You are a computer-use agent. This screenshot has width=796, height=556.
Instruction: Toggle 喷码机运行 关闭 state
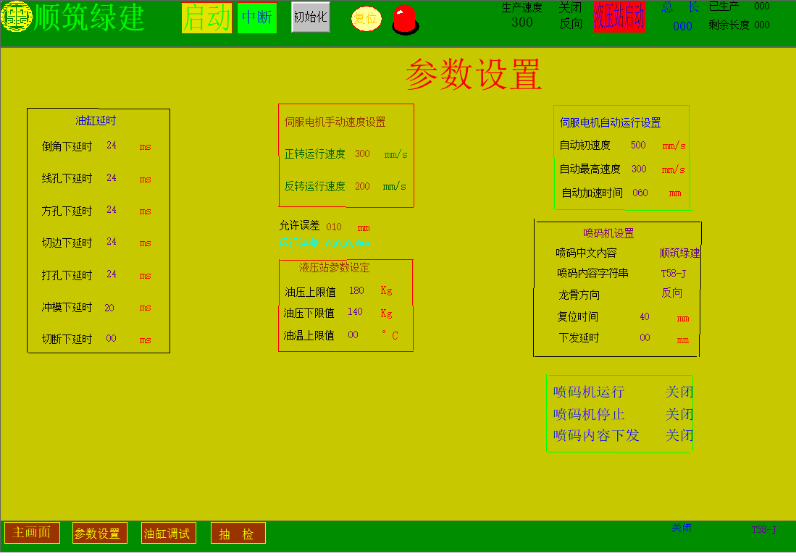(679, 392)
